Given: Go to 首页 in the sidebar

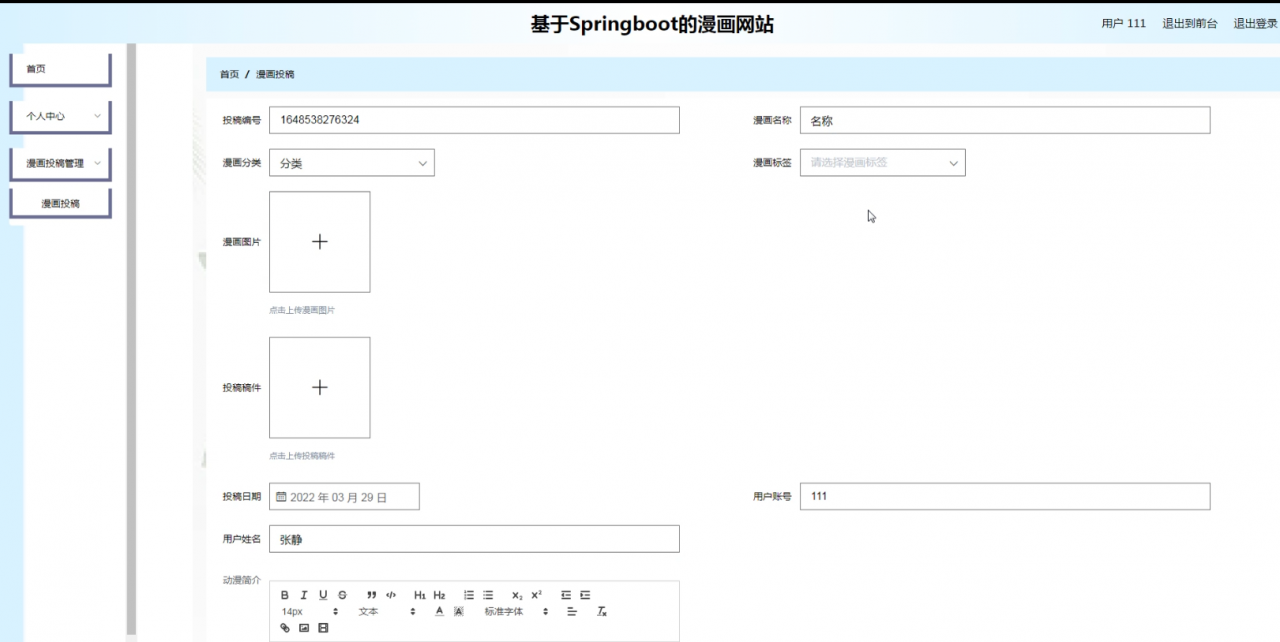Looking at the screenshot, I should click(x=60, y=69).
